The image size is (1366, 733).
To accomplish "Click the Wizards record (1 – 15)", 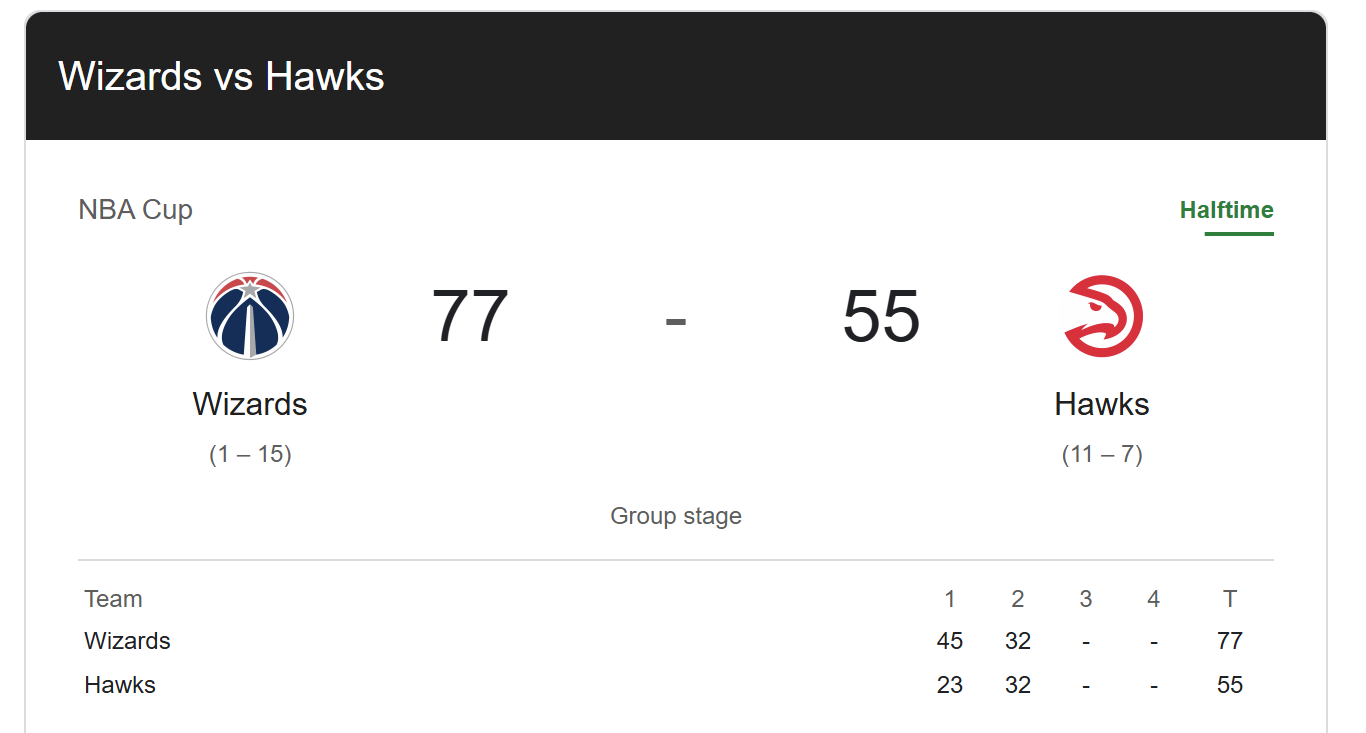I will click(250, 455).
